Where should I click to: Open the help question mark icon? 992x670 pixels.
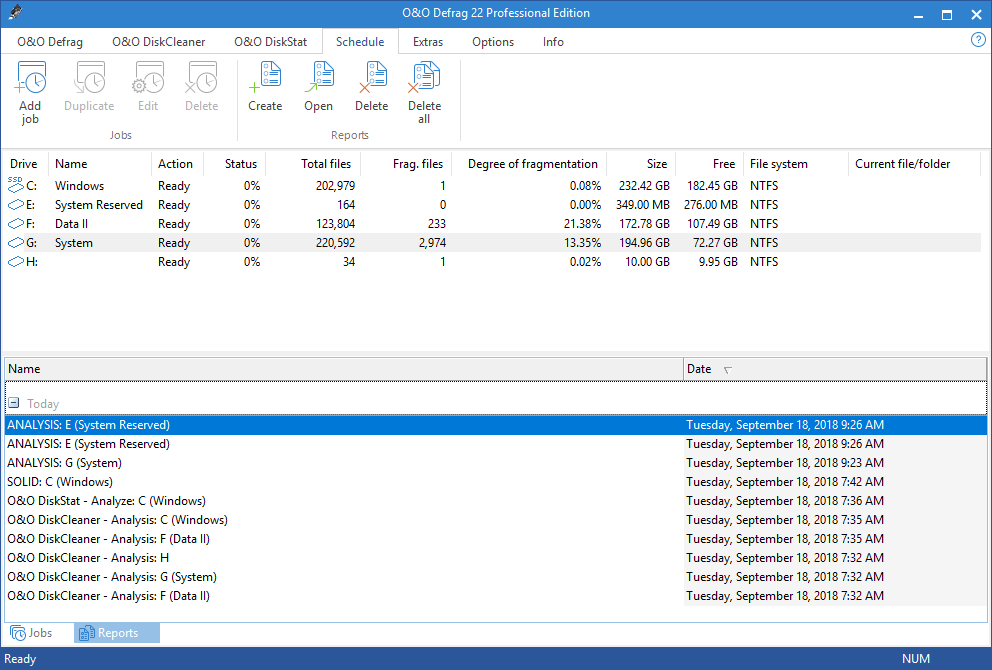977,40
